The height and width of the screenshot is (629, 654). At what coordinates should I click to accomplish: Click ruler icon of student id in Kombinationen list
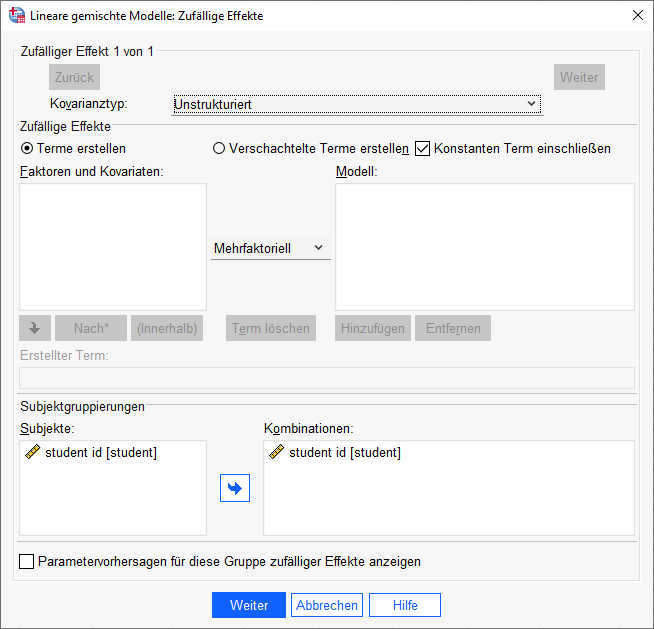click(x=277, y=452)
